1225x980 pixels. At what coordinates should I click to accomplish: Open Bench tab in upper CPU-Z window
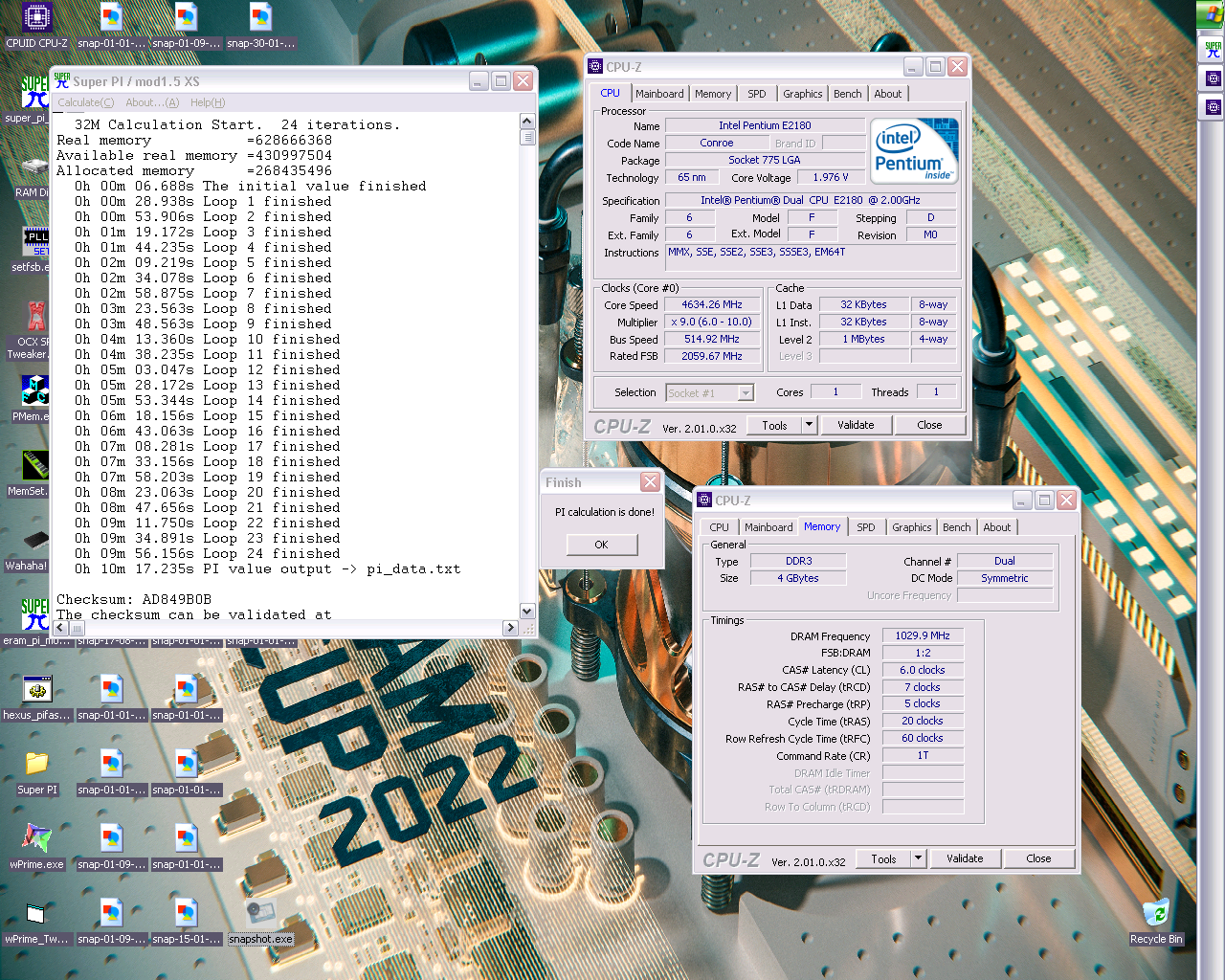847,94
